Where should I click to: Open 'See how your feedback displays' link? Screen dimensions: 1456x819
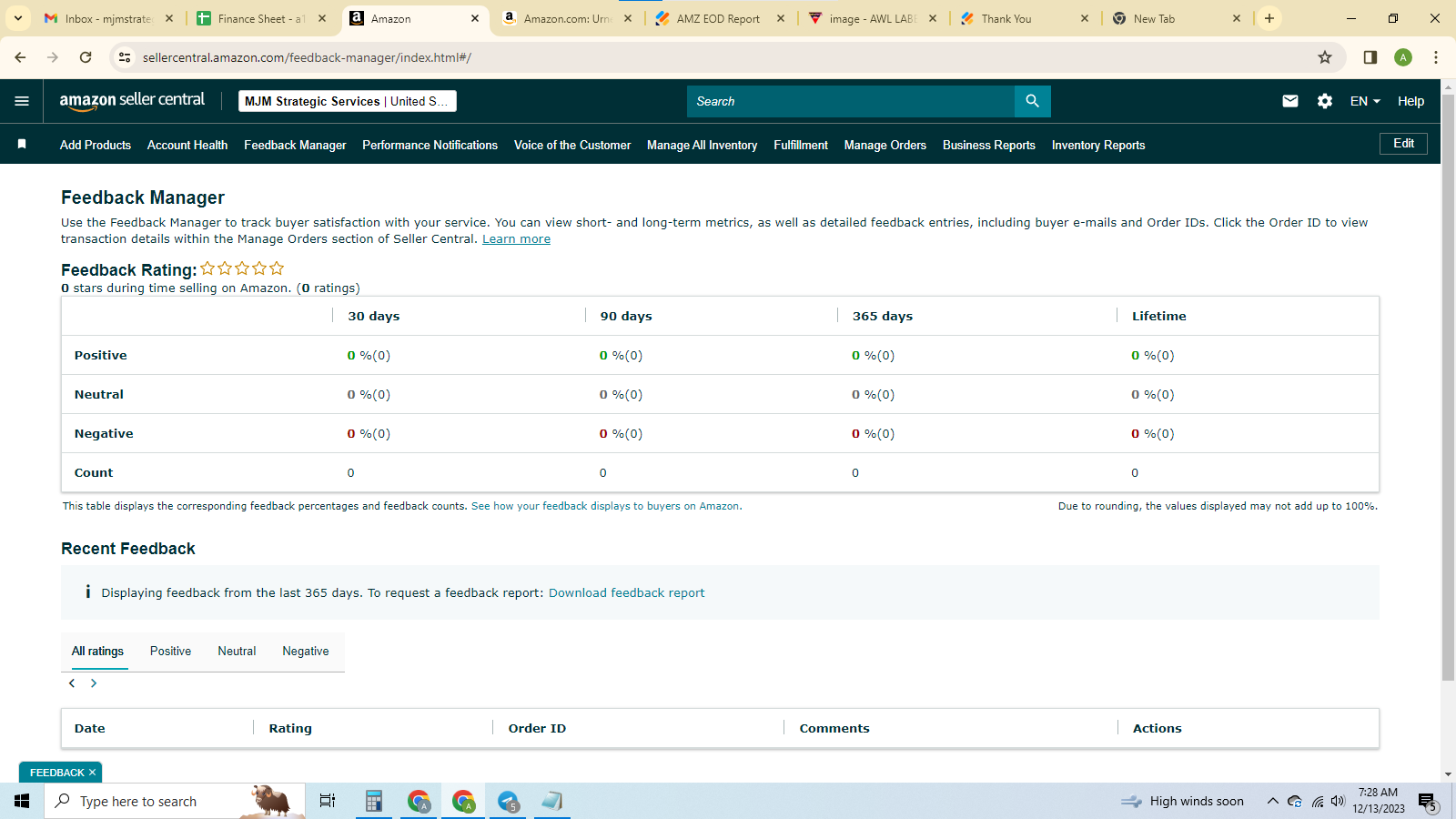tap(606, 506)
